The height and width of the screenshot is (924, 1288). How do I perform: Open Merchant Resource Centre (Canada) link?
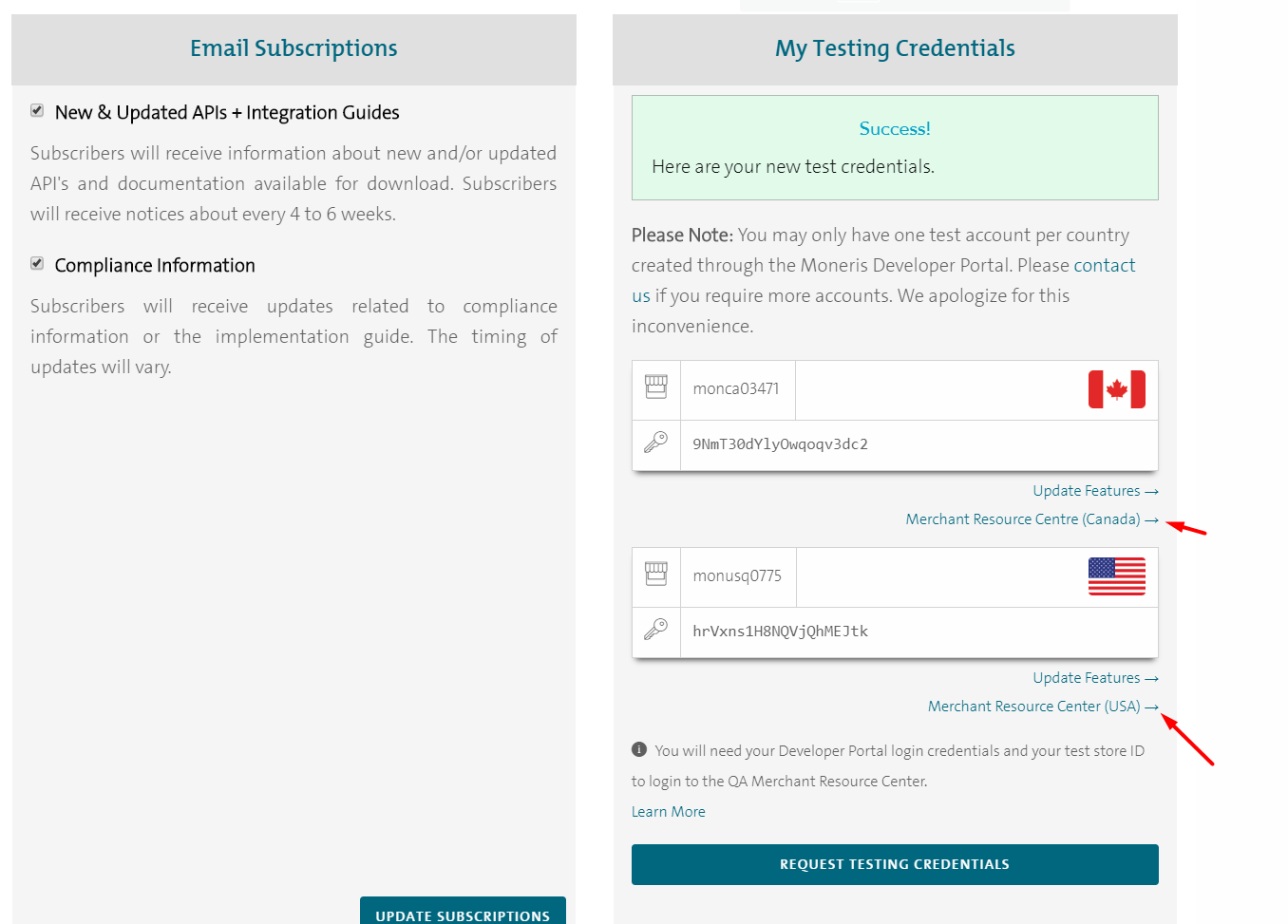1032,519
